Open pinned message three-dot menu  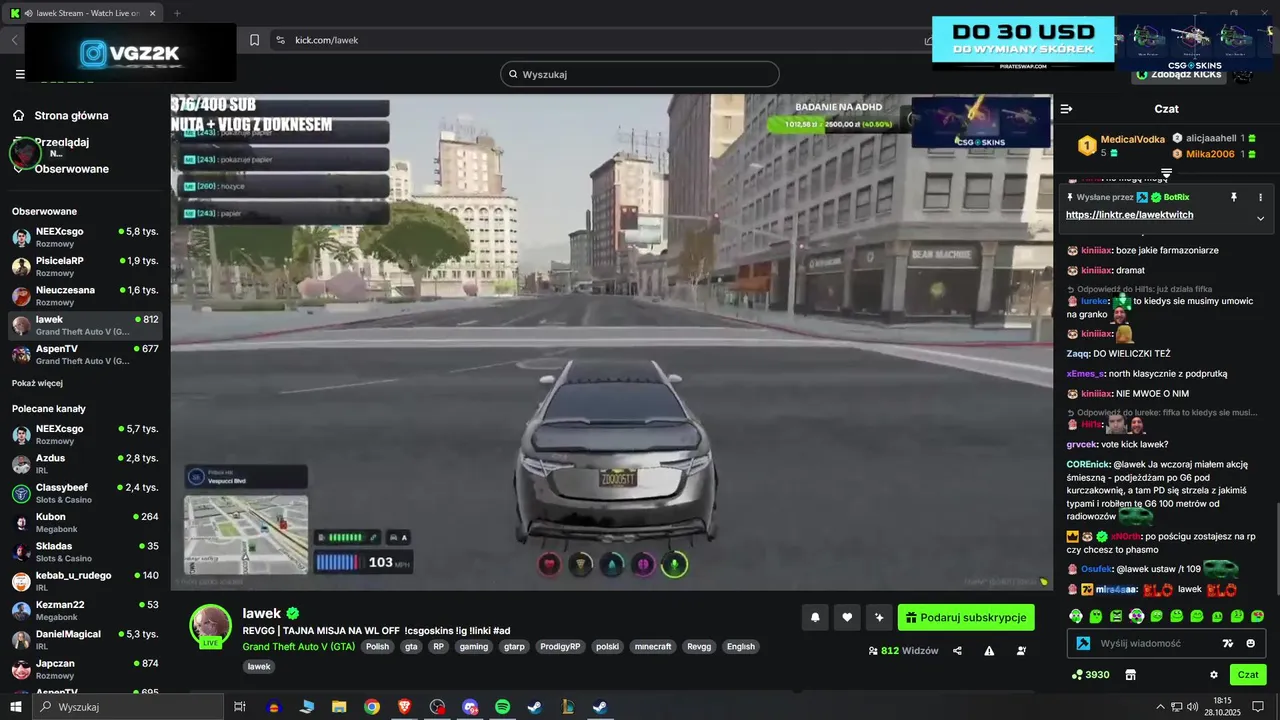point(1260,197)
